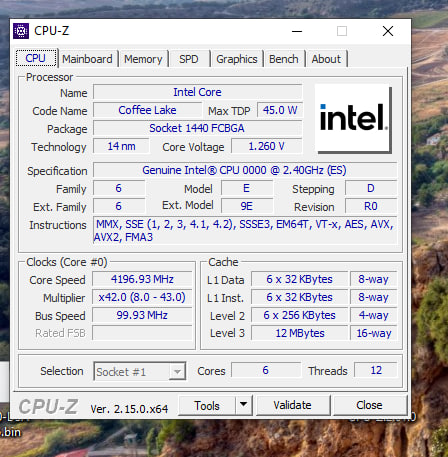This screenshot has height=457, width=448.
Task: Click the Specification text field
Action: click(x=245, y=170)
